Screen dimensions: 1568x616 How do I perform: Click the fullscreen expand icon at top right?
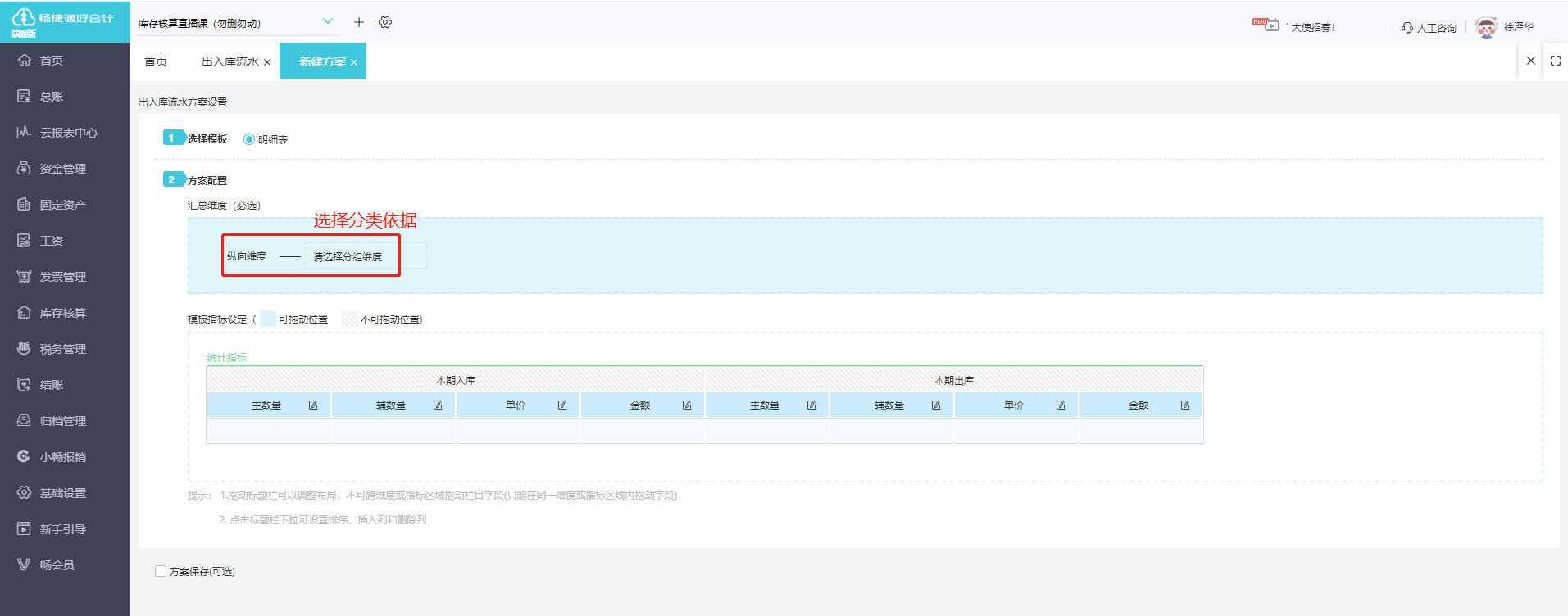pyautogui.click(x=1555, y=61)
